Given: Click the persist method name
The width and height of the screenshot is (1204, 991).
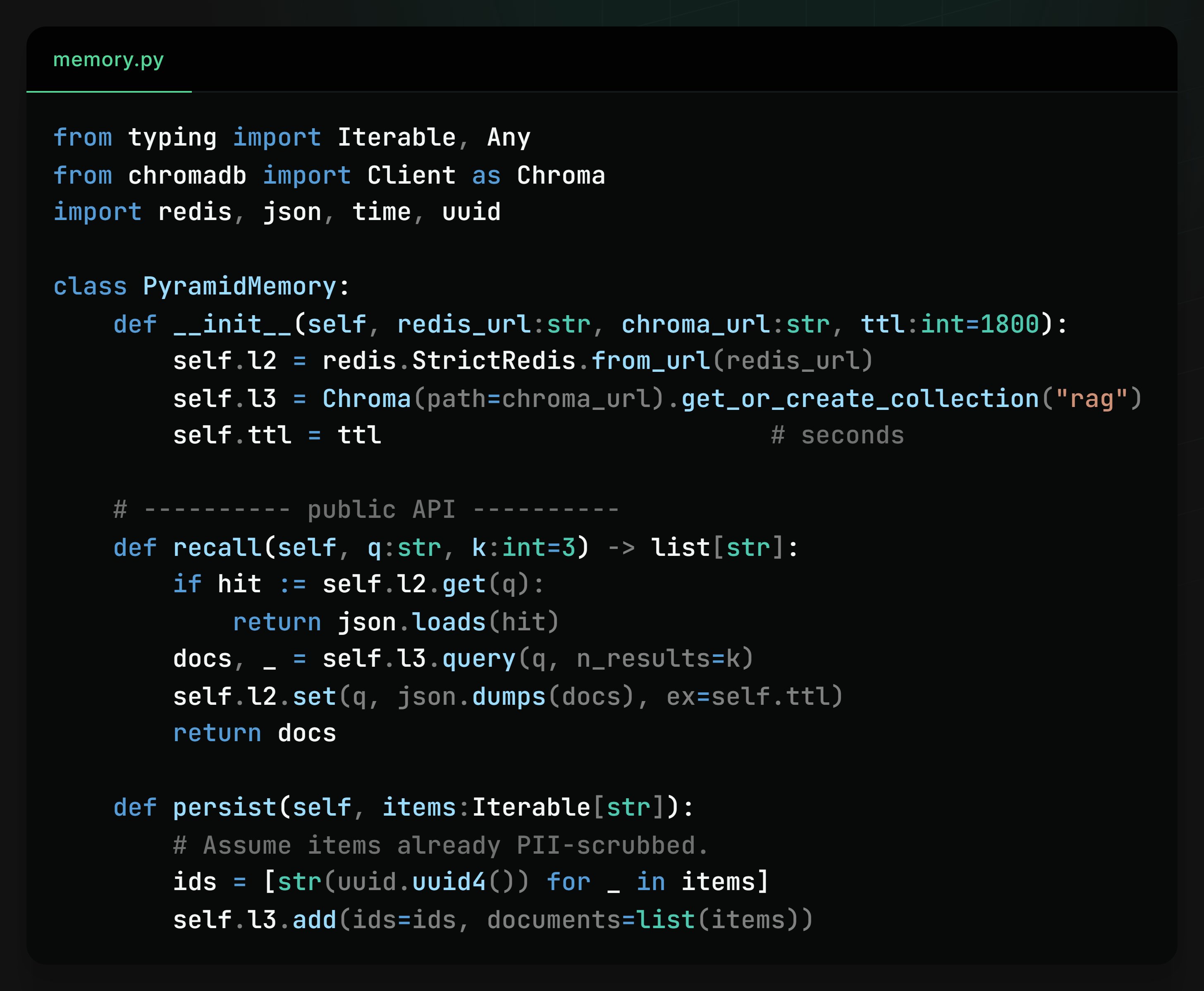Looking at the screenshot, I should [x=224, y=807].
